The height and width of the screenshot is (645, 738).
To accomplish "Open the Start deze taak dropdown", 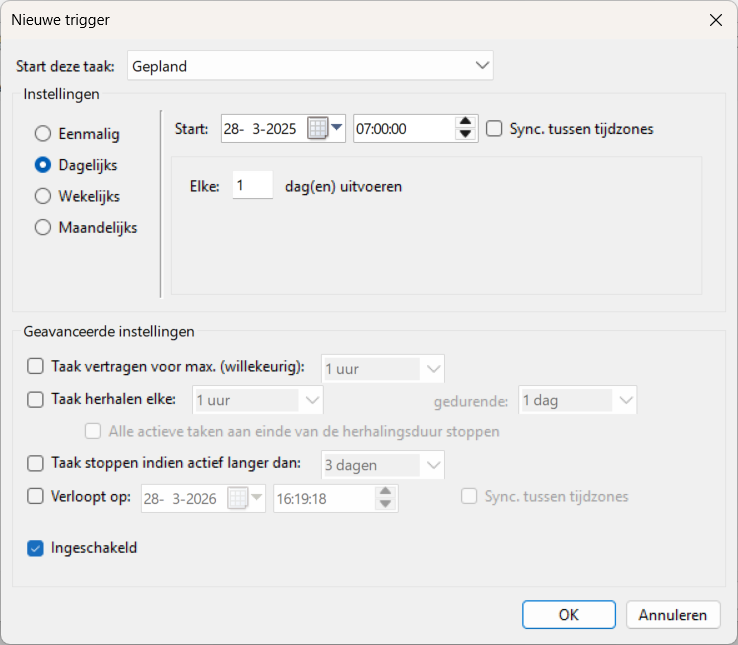I will click(310, 67).
